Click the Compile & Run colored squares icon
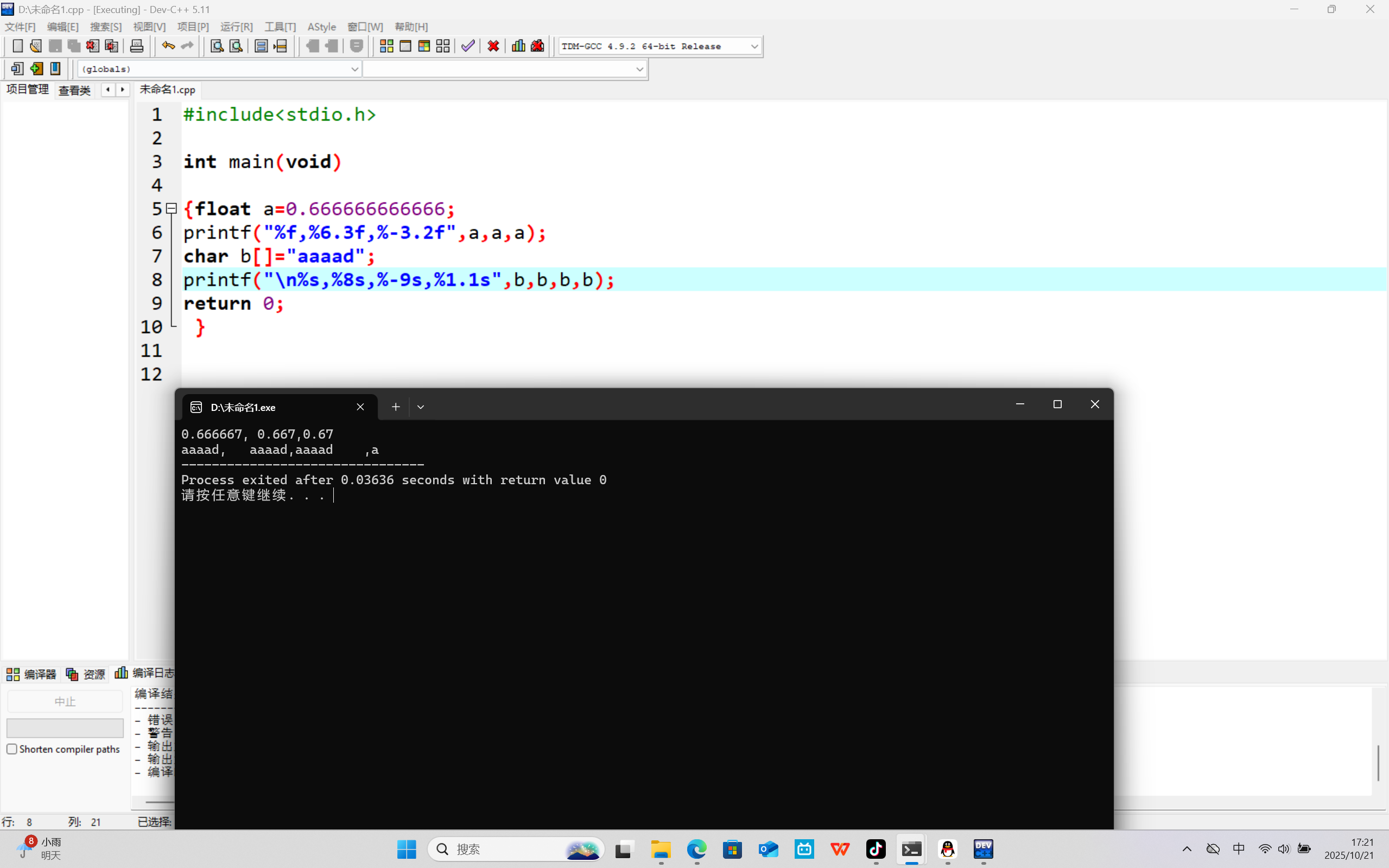The image size is (1389, 868). (424, 46)
